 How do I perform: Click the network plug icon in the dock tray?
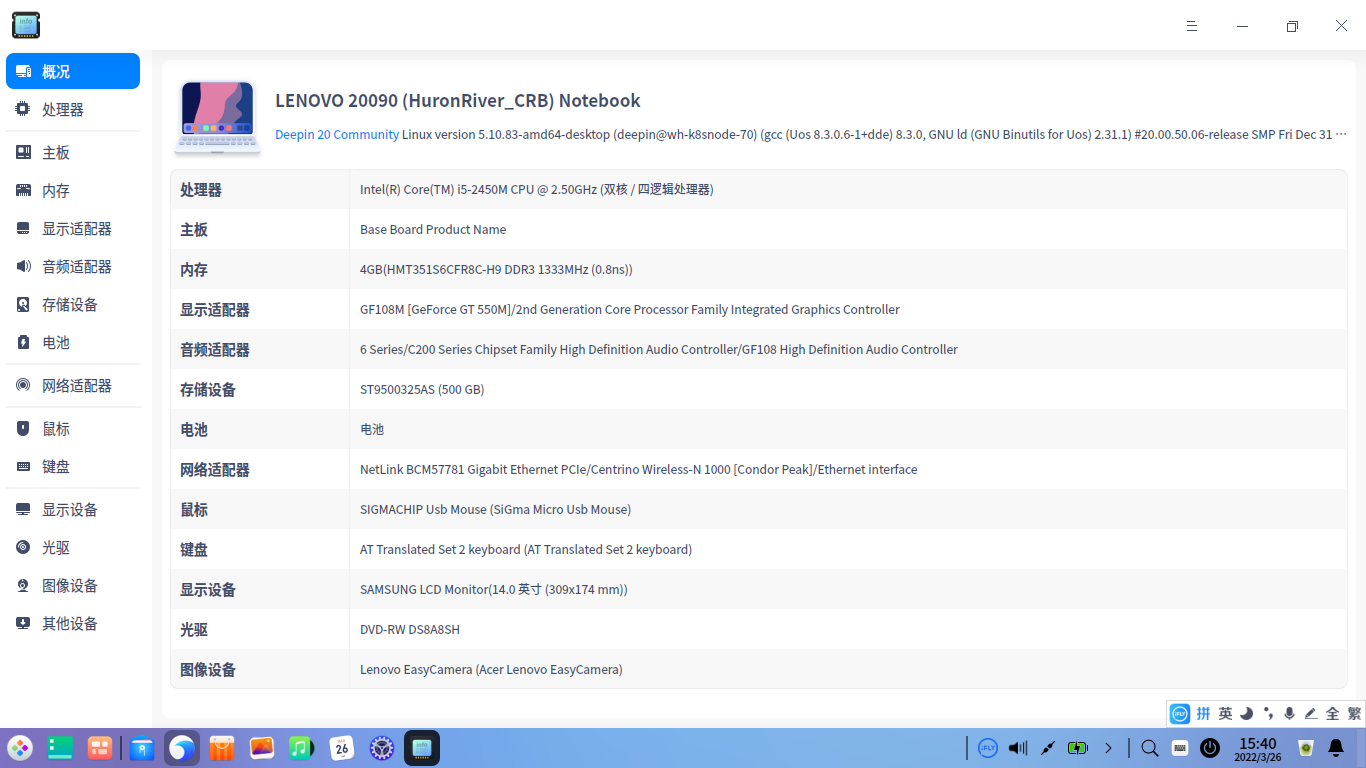(x=1048, y=748)
